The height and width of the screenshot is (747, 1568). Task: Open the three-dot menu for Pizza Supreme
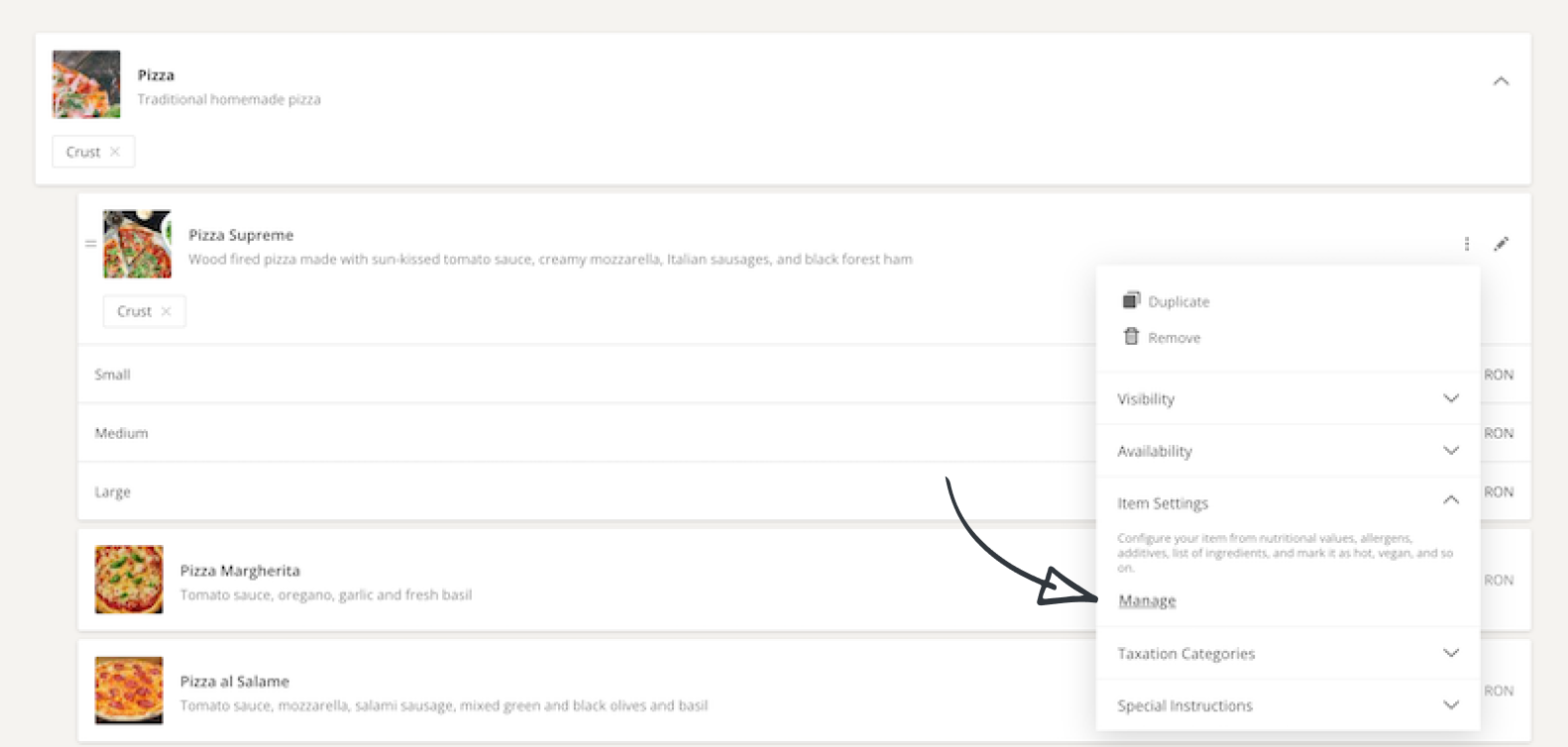[1467, 244]
